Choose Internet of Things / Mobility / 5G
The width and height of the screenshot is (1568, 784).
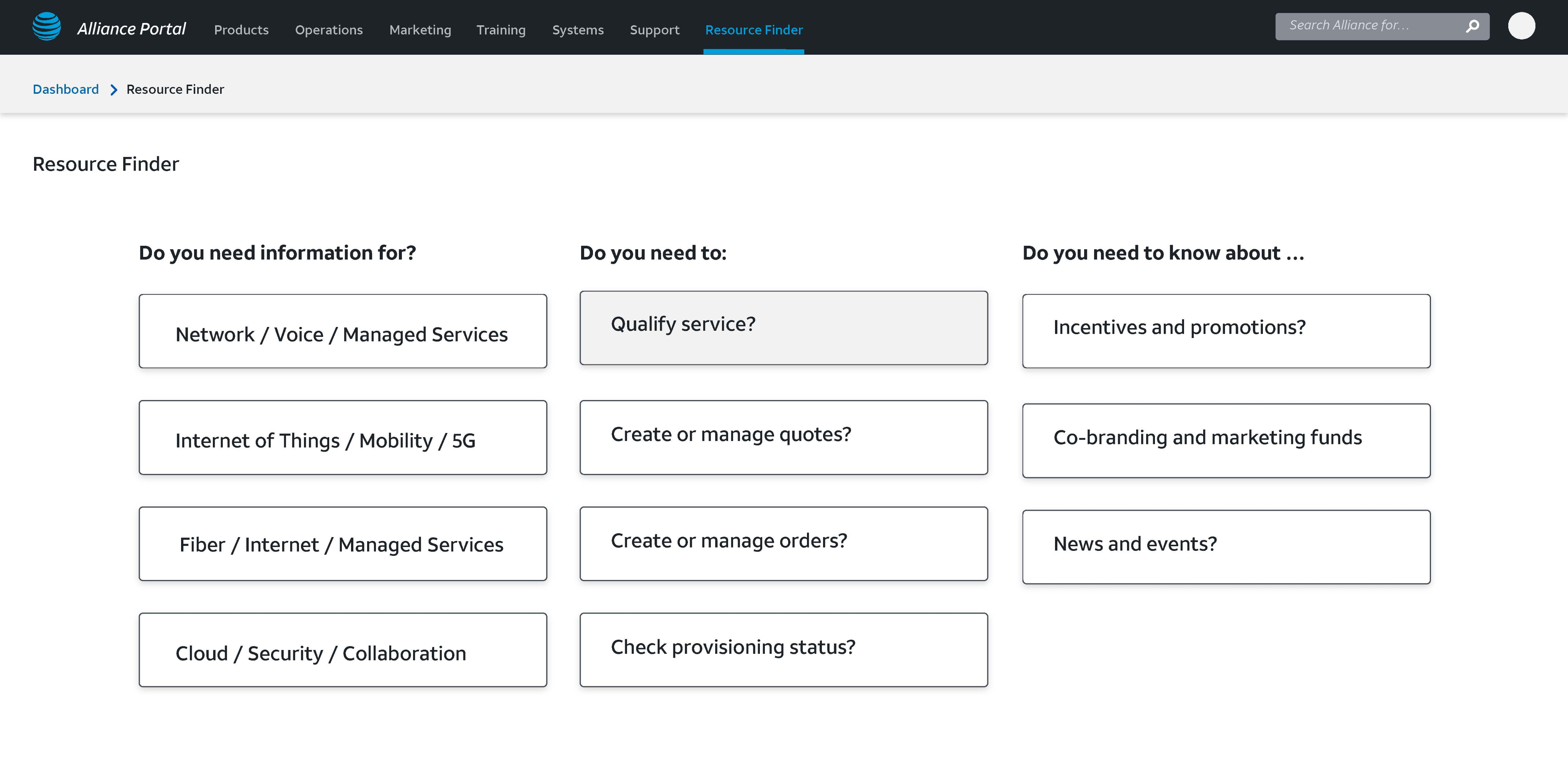343,438
